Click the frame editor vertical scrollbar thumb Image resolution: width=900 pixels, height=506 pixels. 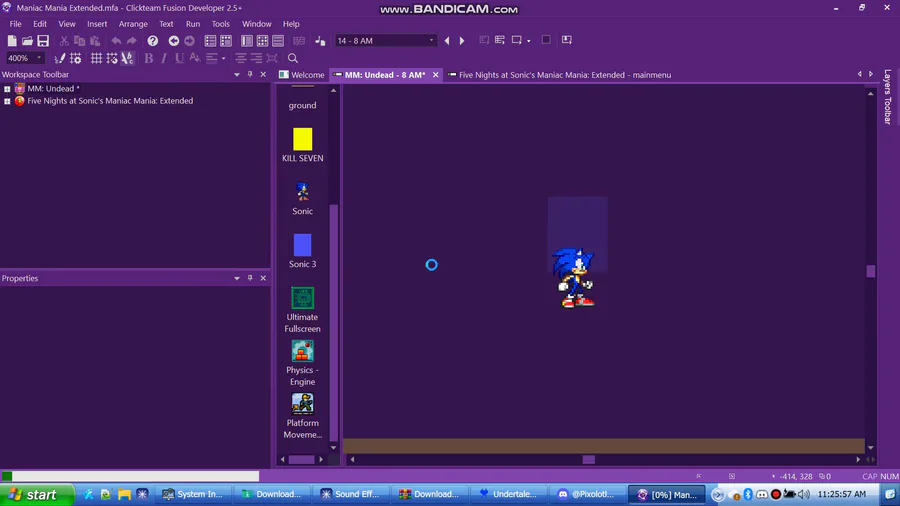871,271
